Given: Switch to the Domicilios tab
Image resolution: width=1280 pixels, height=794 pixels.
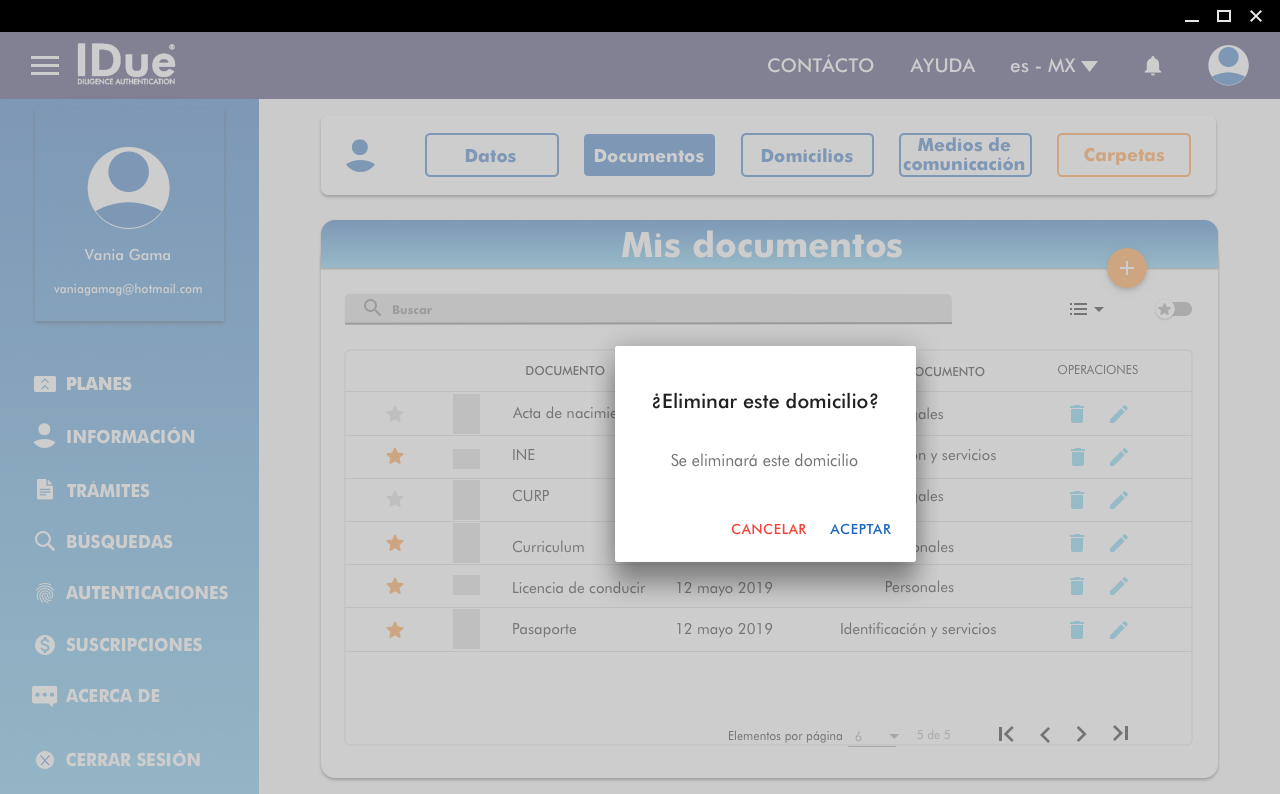Looking at the screenshot, I should click(x=807, y=155).
